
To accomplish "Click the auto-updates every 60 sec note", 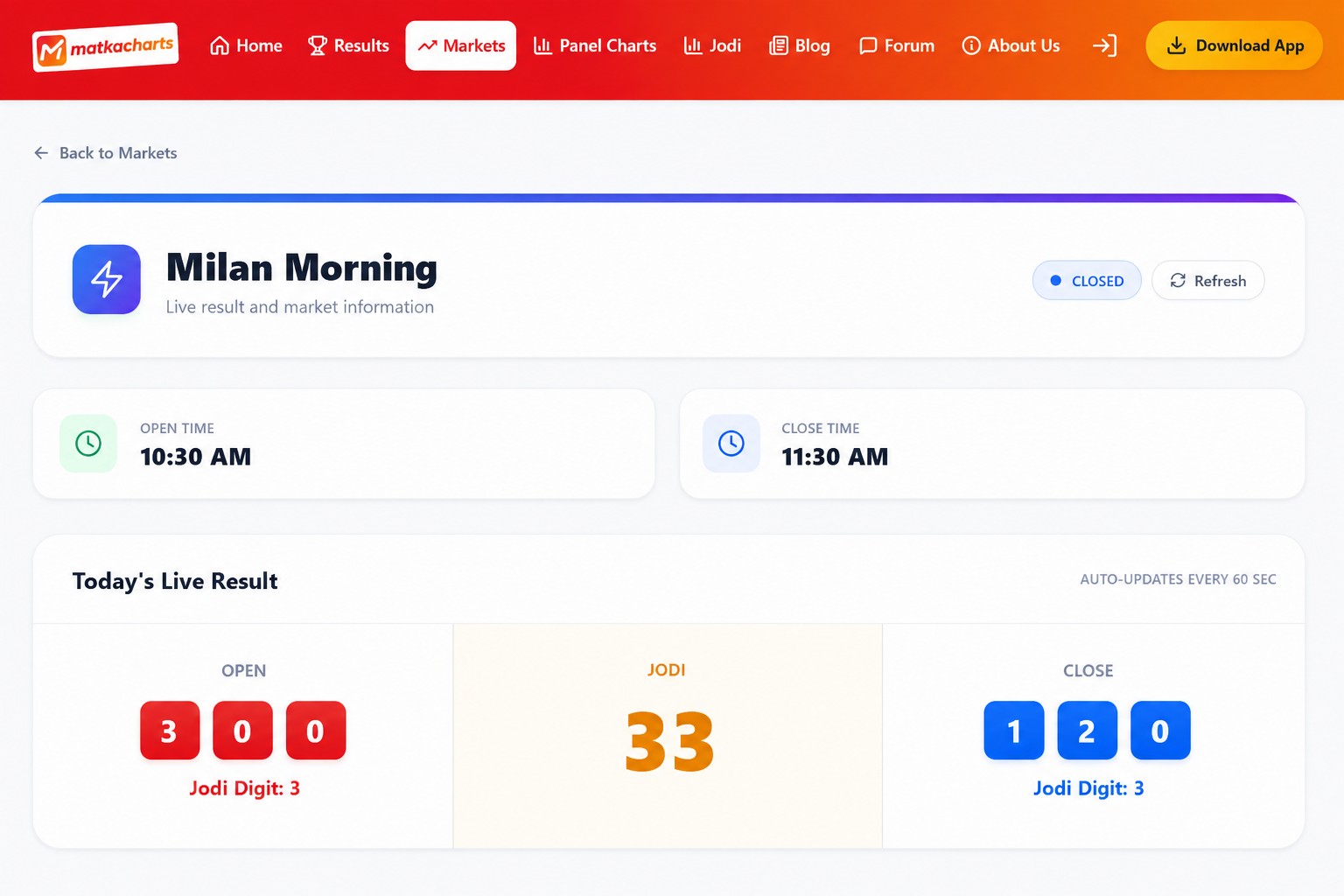I will [1178, 579].
